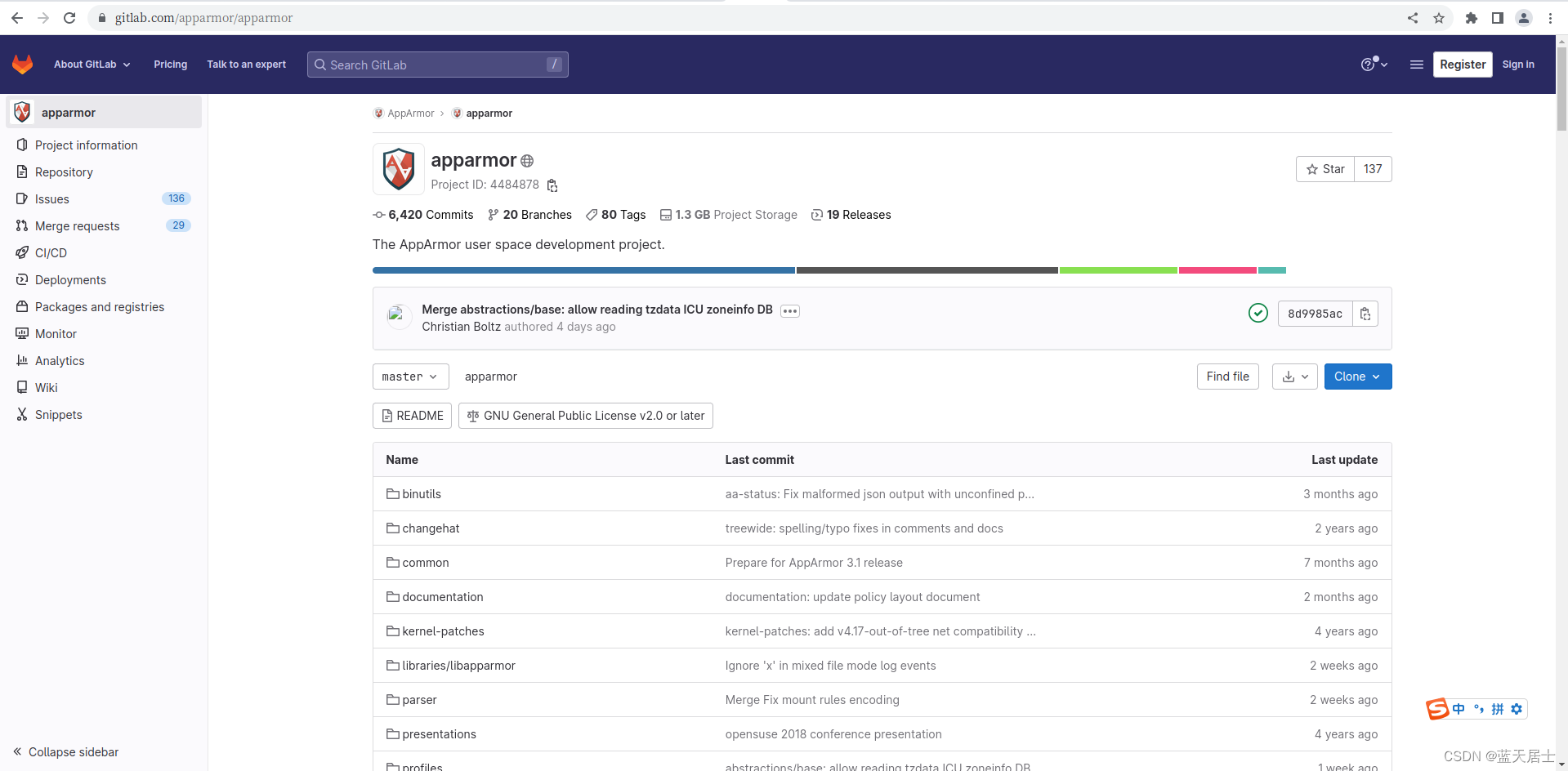Click the GitLab fox logo
Viewport: 1568px width, 771px height.
pos(23,65)
